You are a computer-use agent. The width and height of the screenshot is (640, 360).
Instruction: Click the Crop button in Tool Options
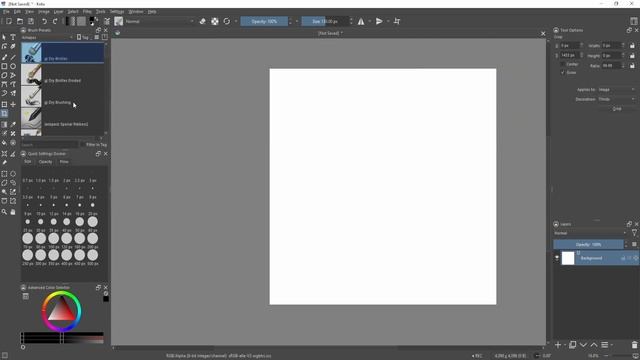click(617, 109)
